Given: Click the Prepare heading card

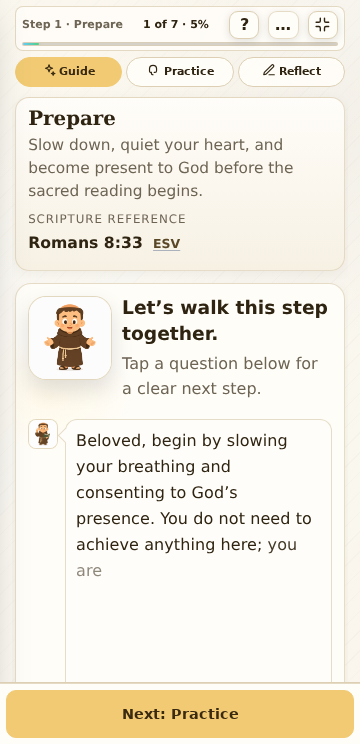Looking at the screenshot, I should coord(180,184).
